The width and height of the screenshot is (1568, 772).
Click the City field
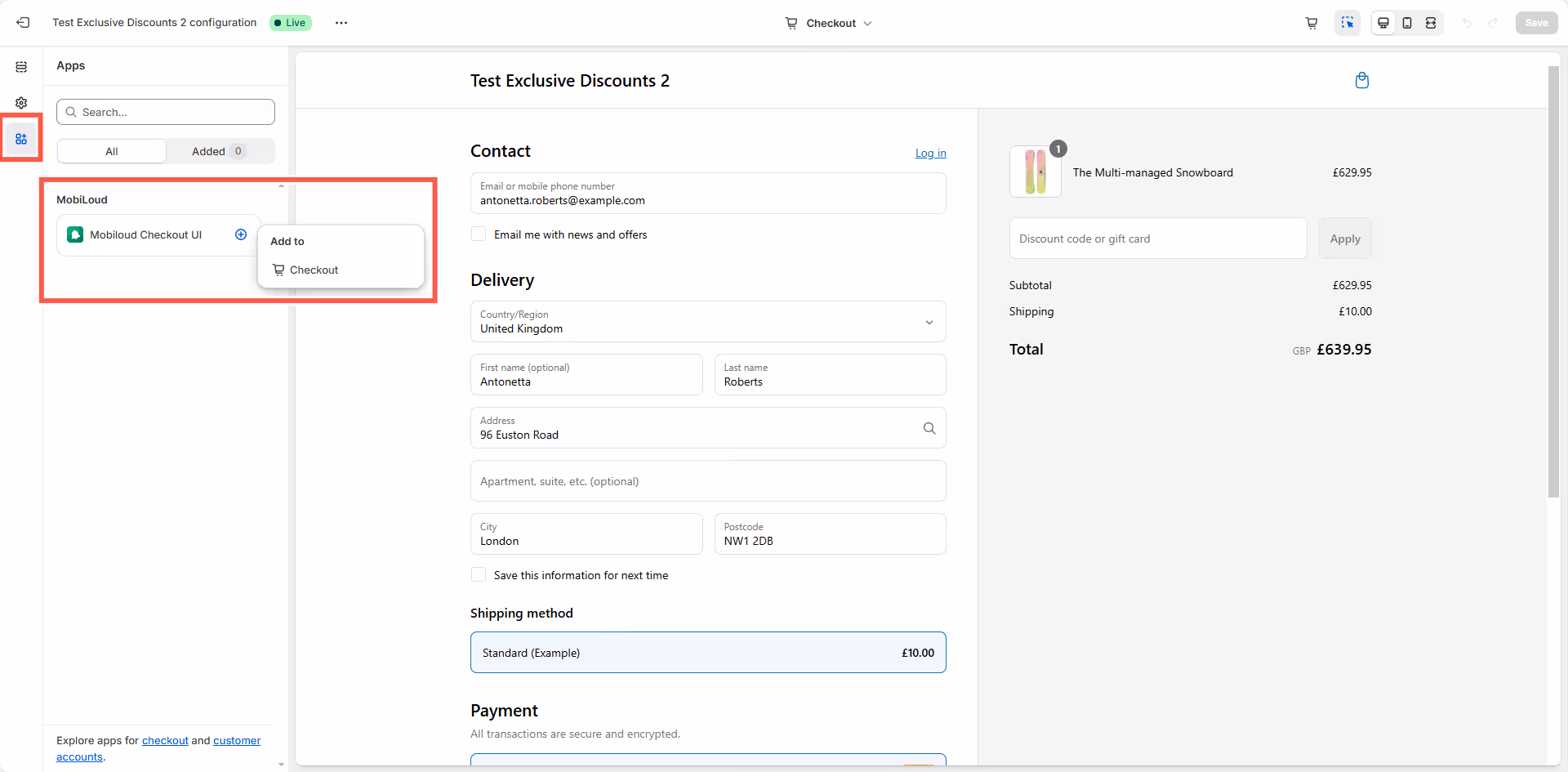click(586, 534)
